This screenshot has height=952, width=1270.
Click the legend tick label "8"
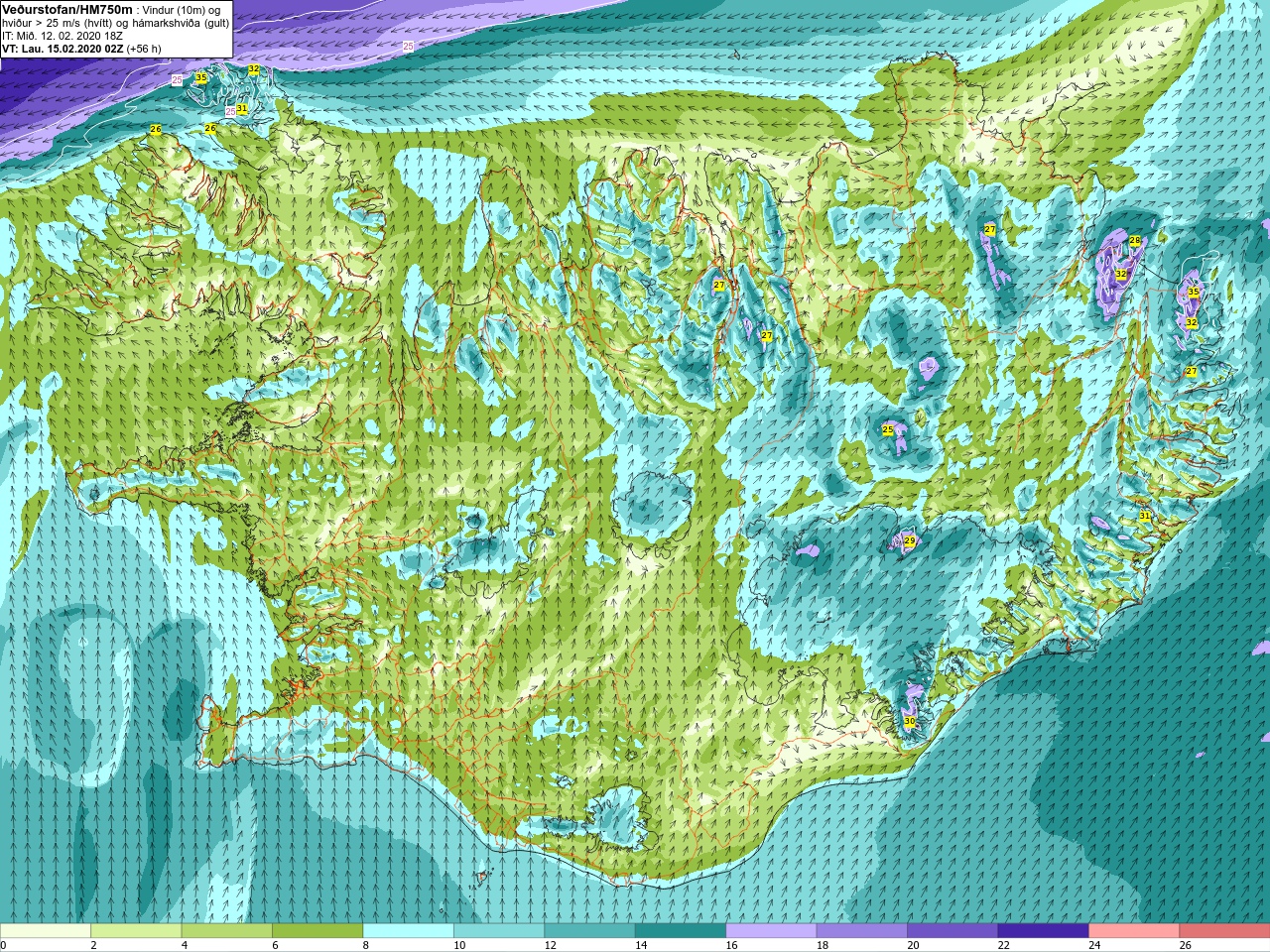[x=366, y=945]
